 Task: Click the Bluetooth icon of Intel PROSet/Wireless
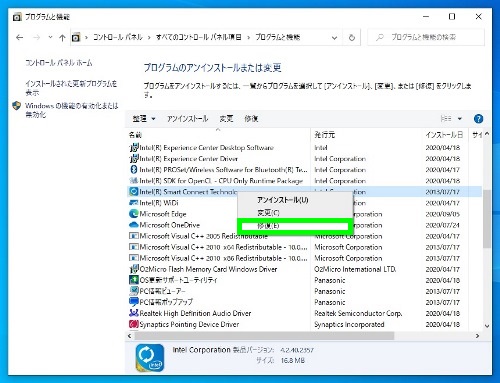[x=134, y=169]
